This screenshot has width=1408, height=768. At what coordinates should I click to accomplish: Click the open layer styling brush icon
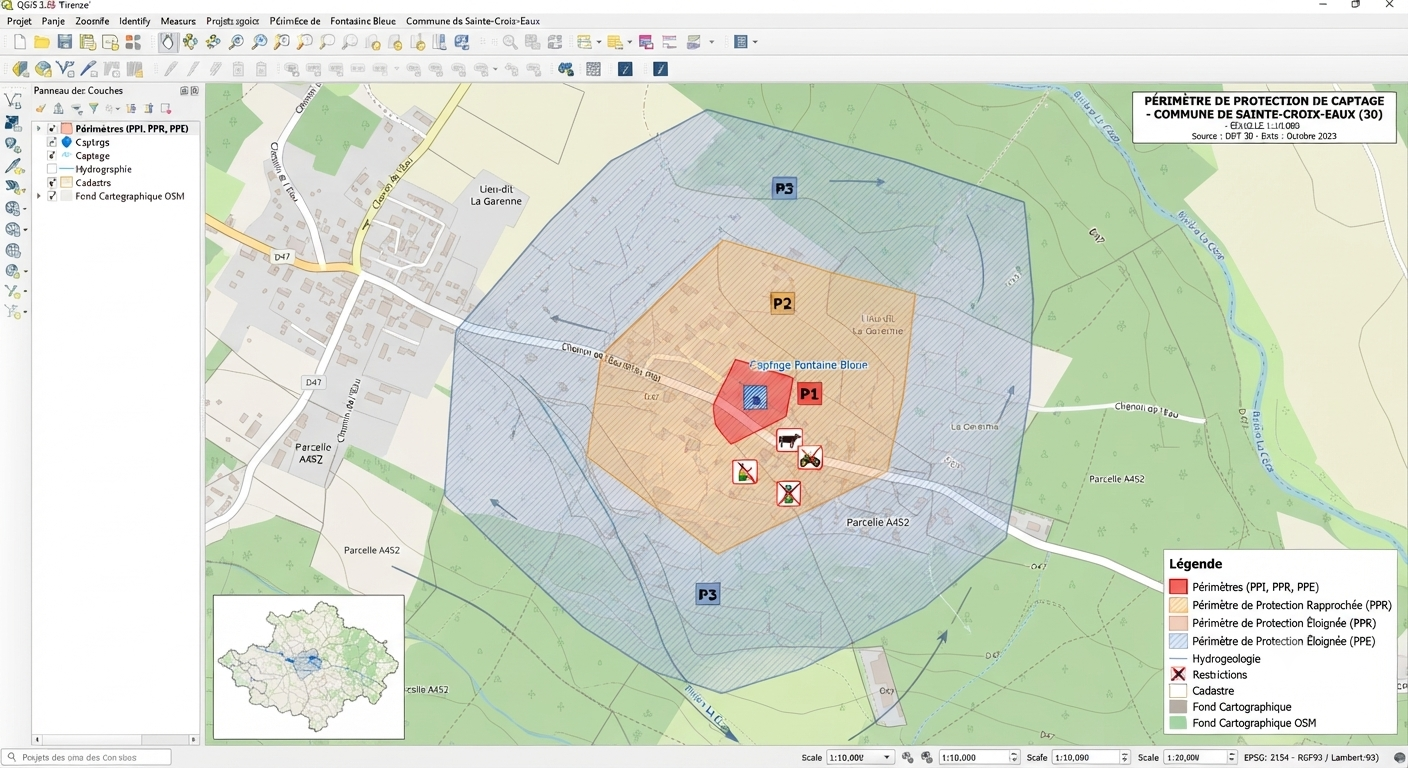click(x=40, y=108)
